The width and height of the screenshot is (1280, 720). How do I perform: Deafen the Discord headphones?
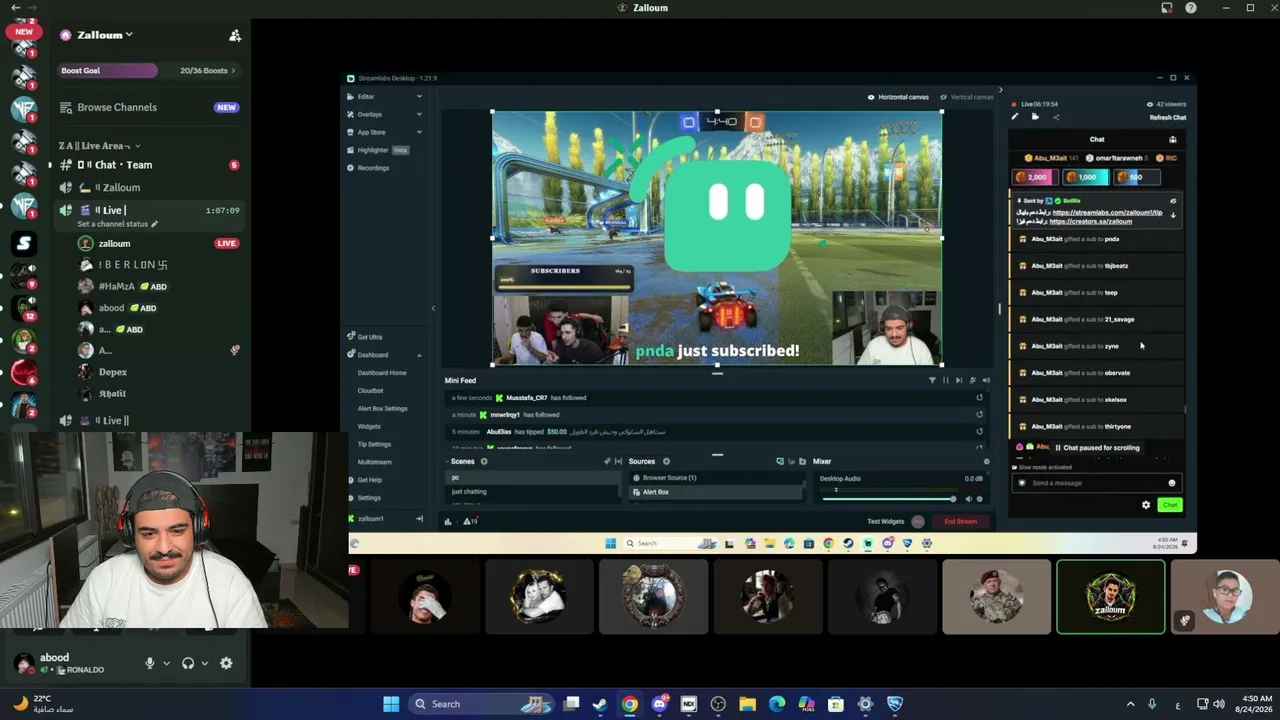tap(188, 663)
